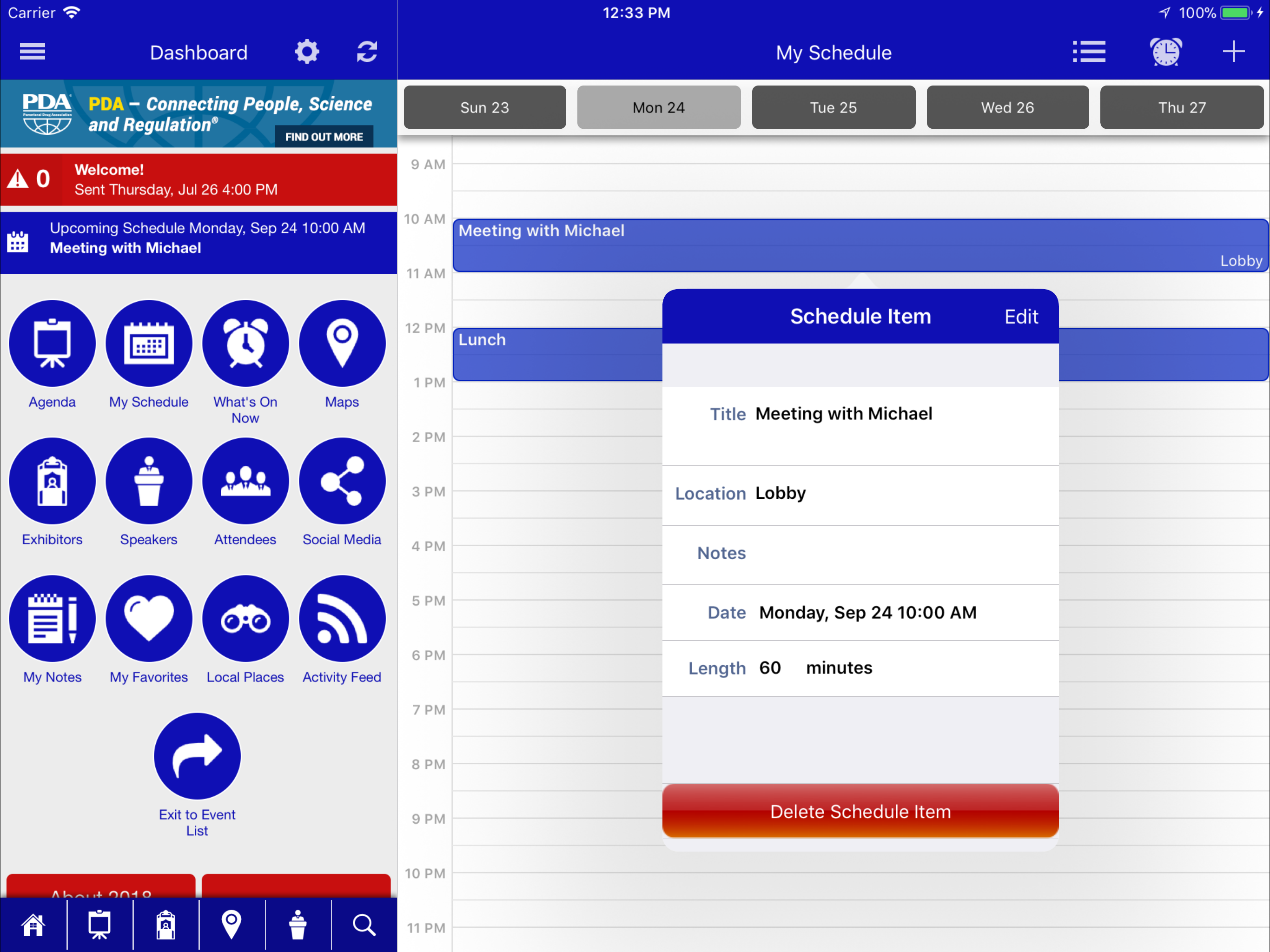Open the Agenda dashboard icon
Screen dimensions: 1270x952
click(x=52, y=344)
